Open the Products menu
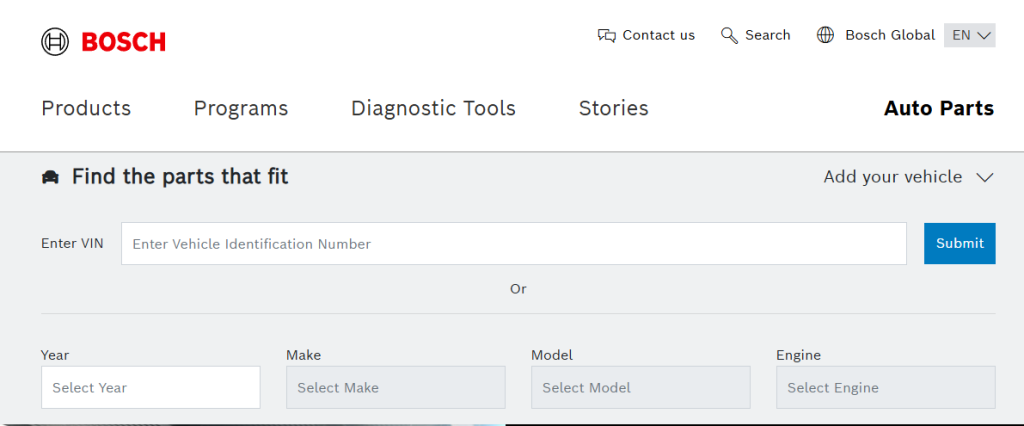 (x=86, y=108)
